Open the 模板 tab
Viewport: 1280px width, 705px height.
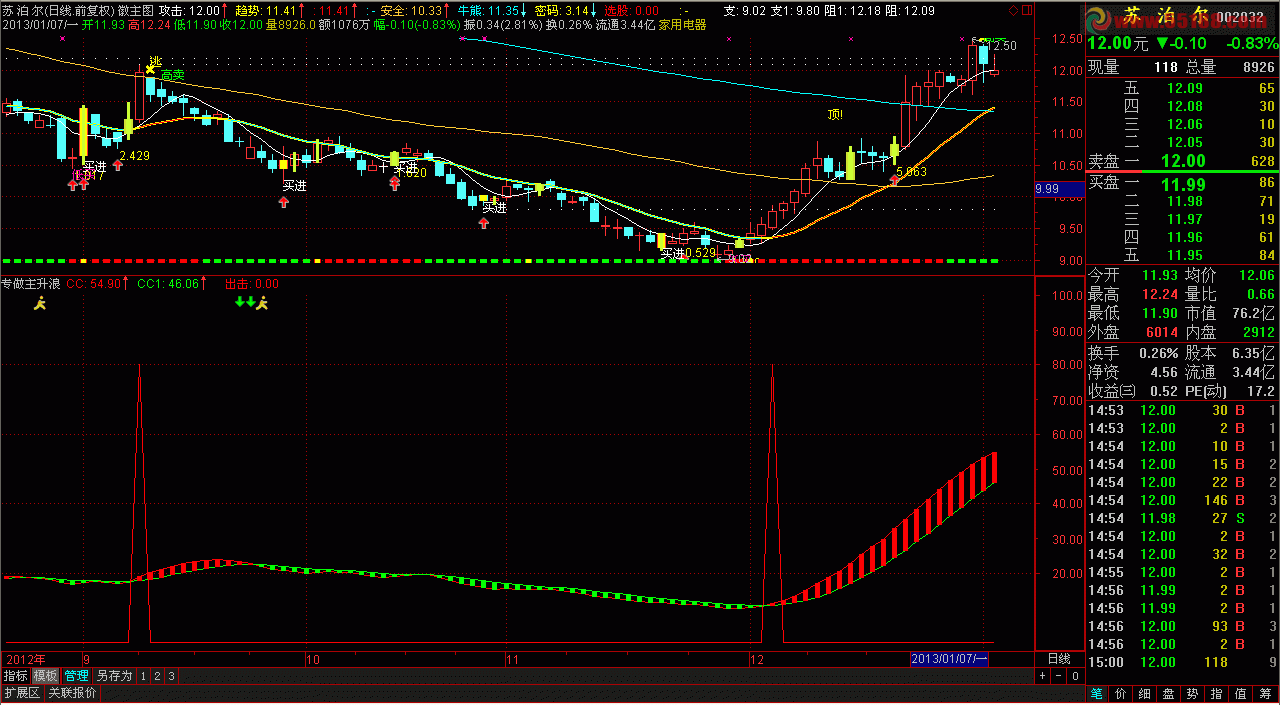46,676
